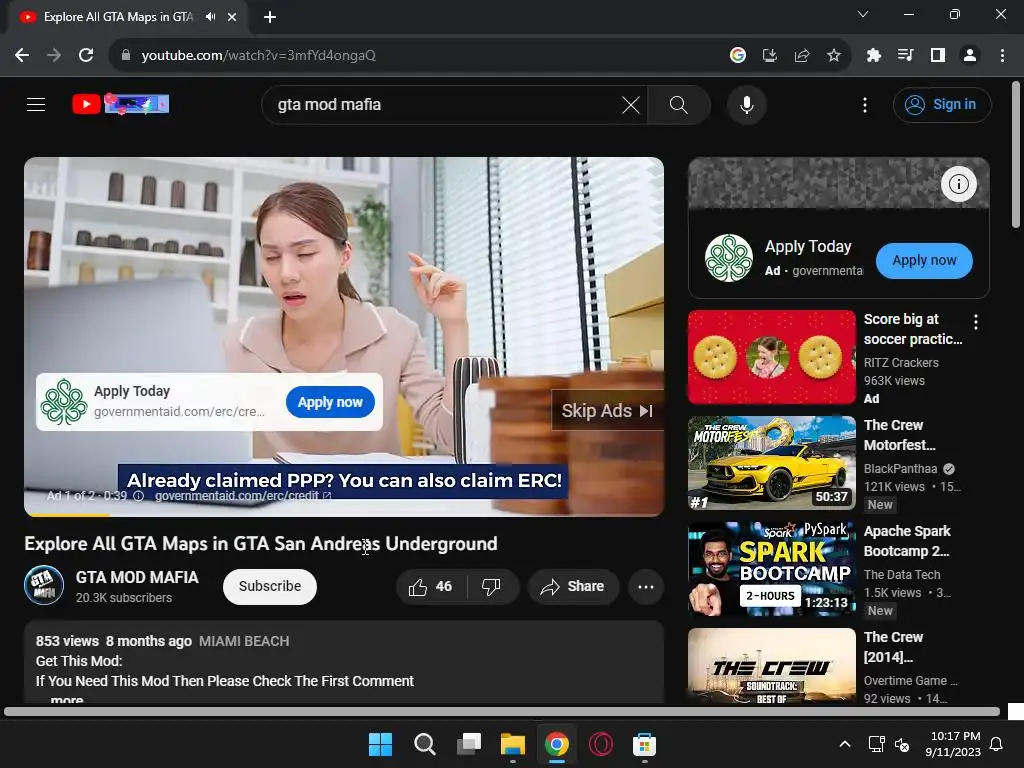Open Chrome profile avatar

pyautogui.click(x=970, y=56)
